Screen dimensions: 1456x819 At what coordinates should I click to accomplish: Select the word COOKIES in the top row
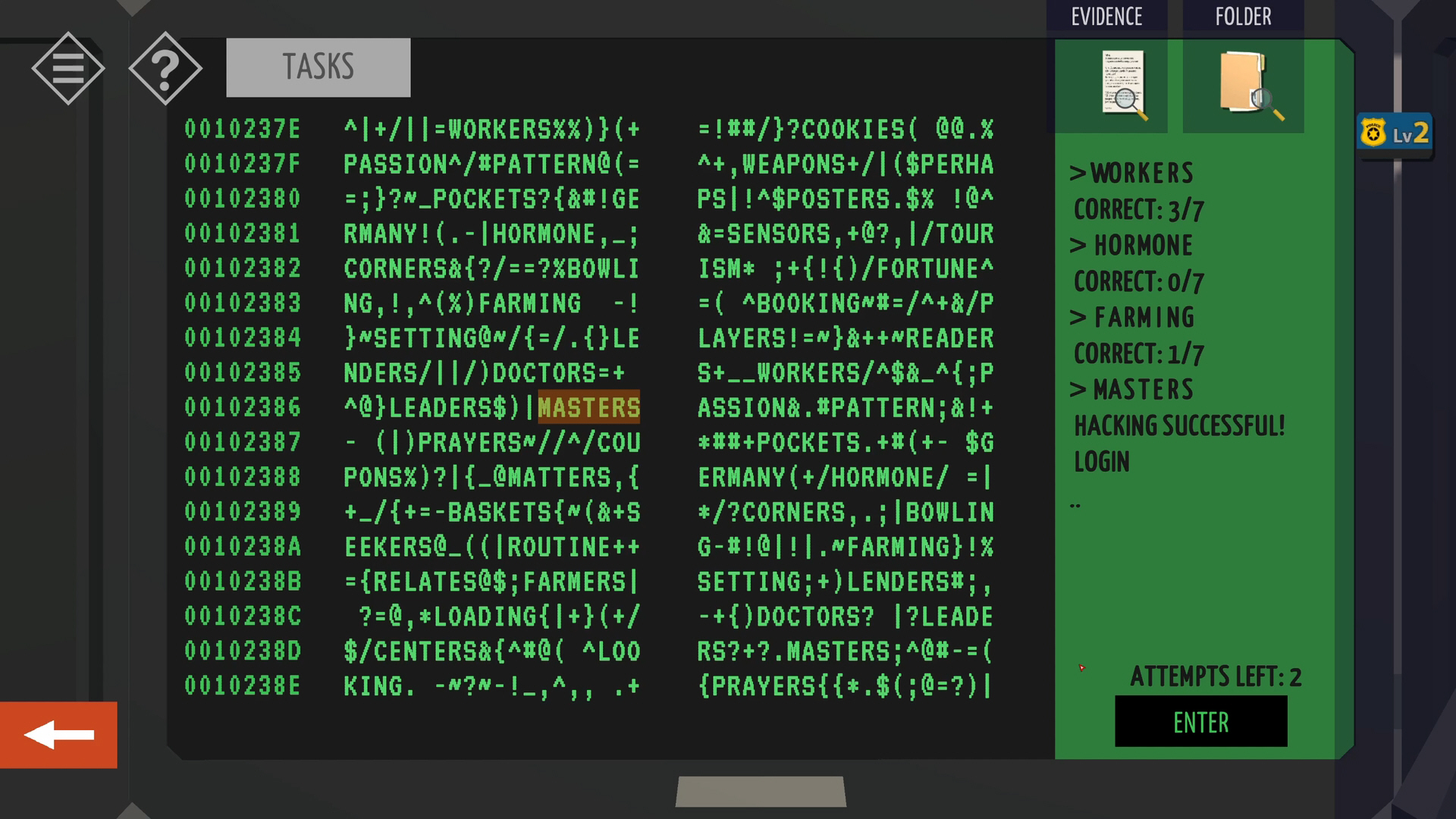coord(853,130)
